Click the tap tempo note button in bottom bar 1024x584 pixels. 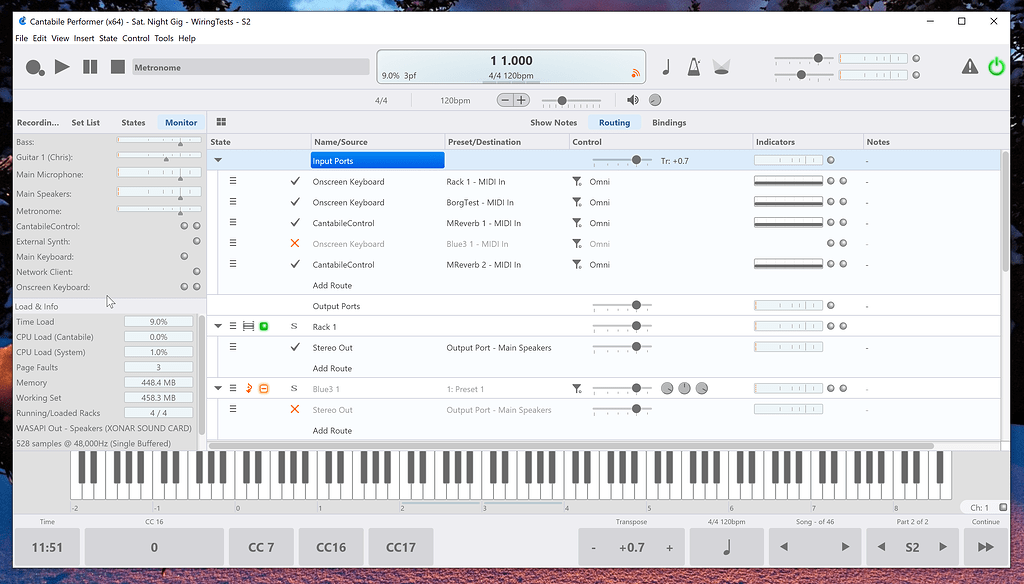(727, 547)
